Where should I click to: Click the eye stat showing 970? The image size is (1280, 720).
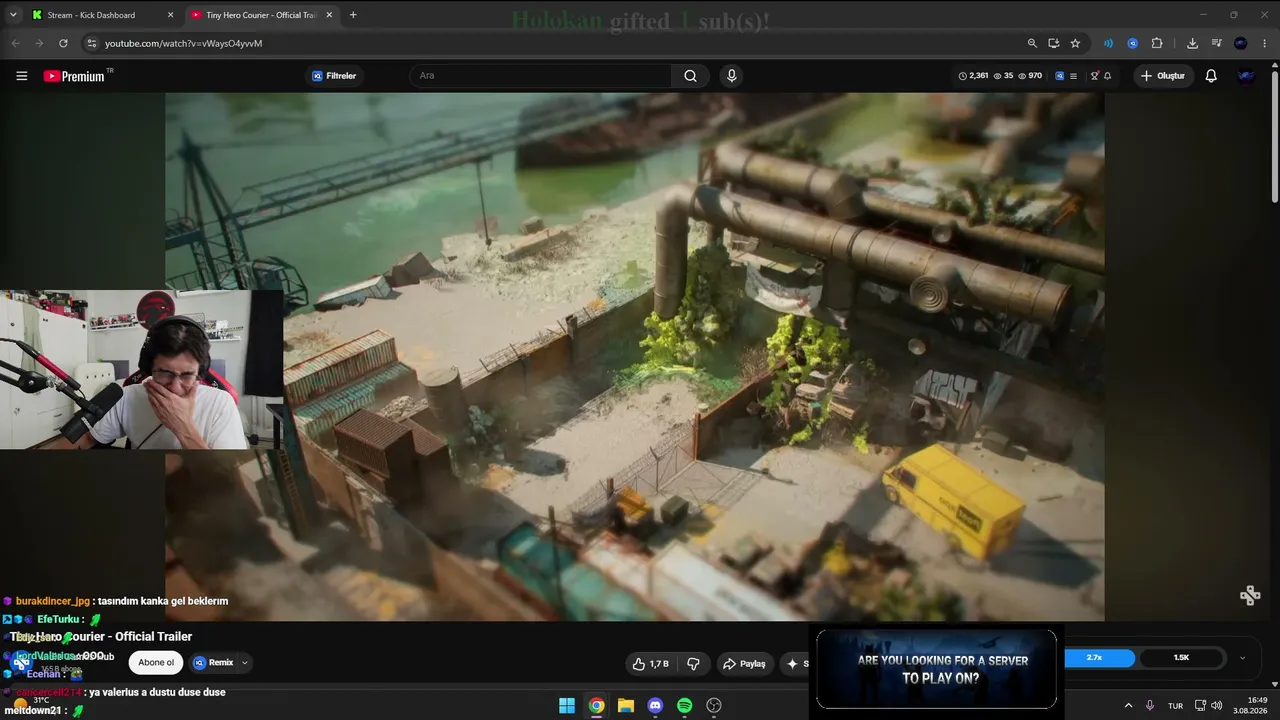tap(1030, 76)
